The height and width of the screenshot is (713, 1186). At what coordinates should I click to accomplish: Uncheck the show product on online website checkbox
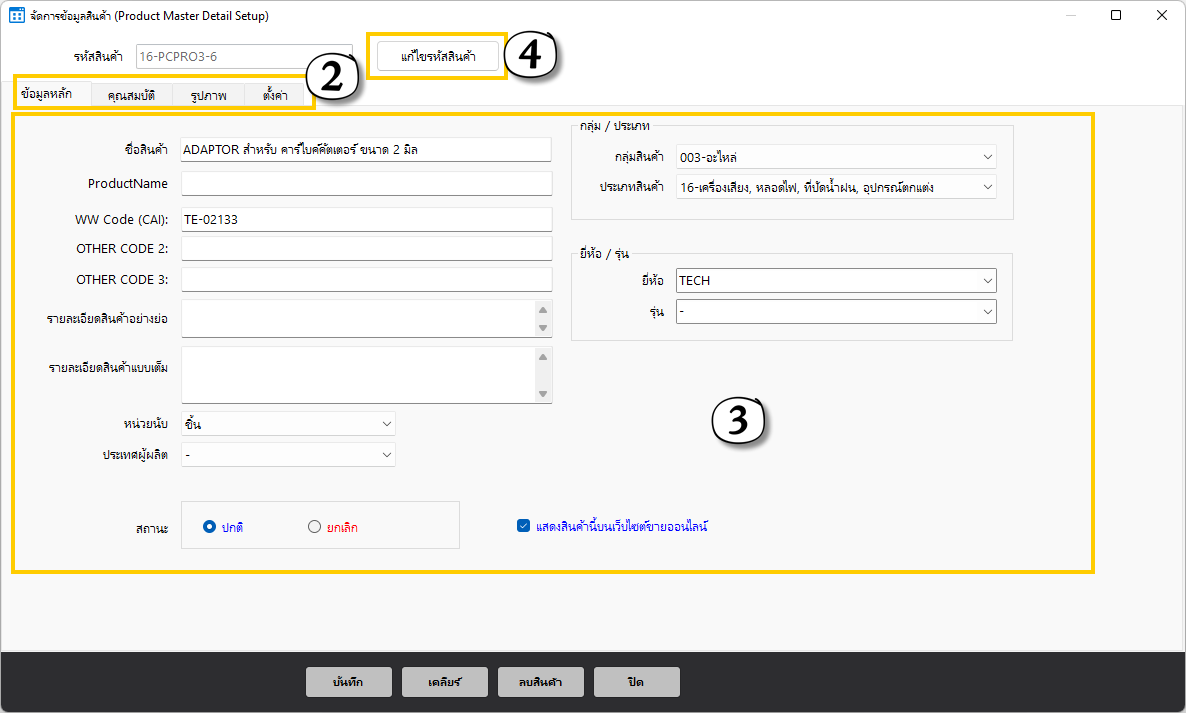point(523,526)
